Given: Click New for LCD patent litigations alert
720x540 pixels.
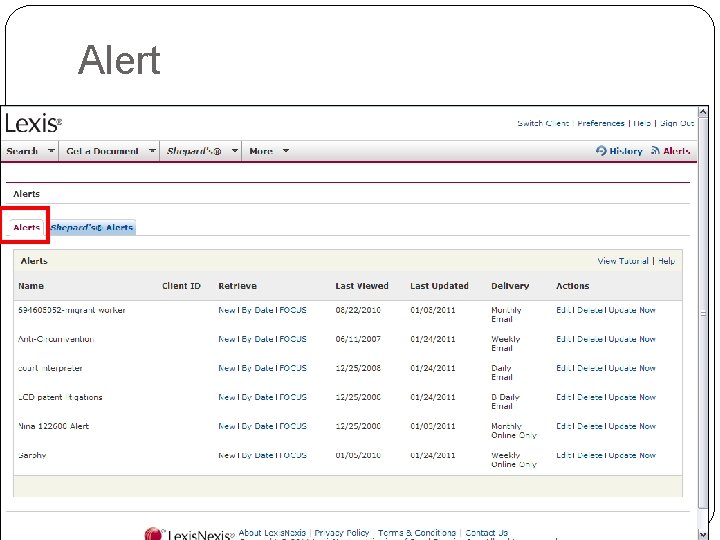Looking at the screenshot, I should pos(227,397).
